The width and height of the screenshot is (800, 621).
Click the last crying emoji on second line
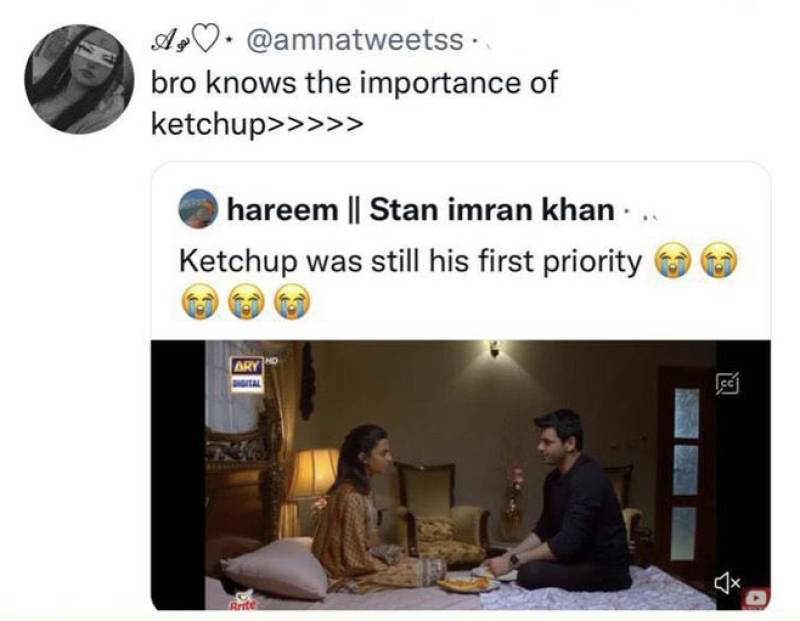pos(291,301)
